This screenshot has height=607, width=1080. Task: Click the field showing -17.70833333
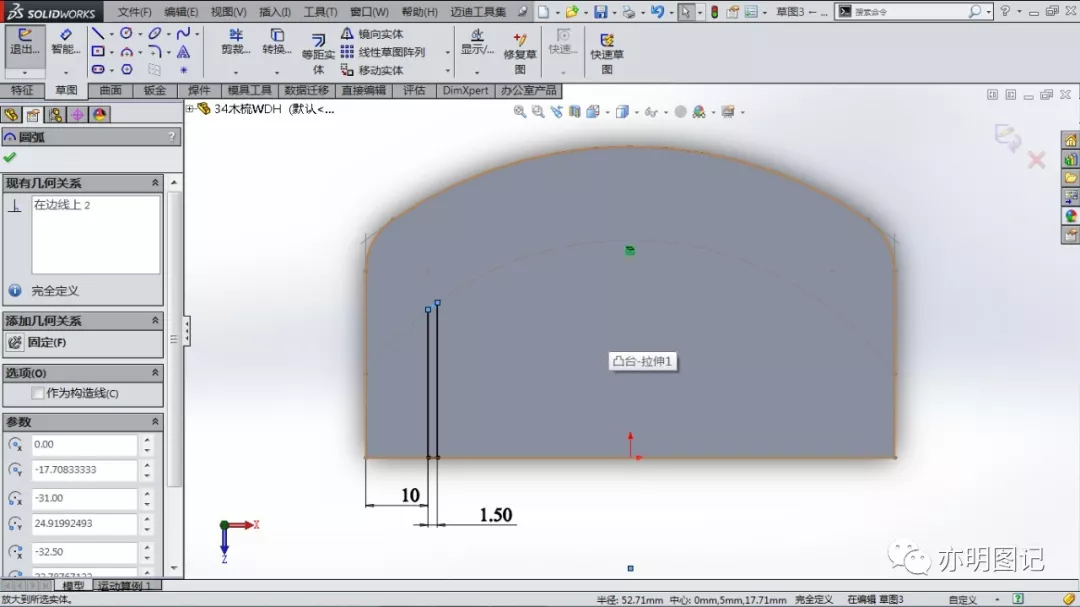(x=84, y=470)
